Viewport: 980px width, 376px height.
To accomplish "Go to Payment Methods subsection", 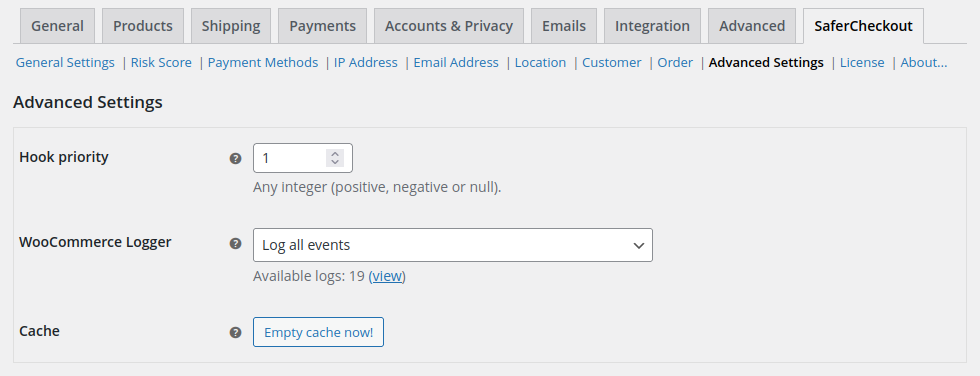I will coord(262,62).
